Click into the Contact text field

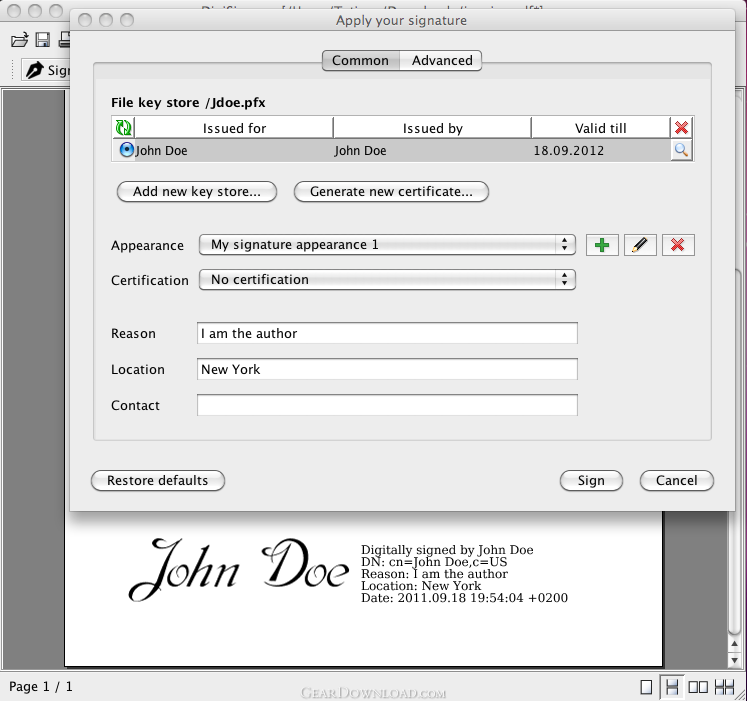coord(387,405)
